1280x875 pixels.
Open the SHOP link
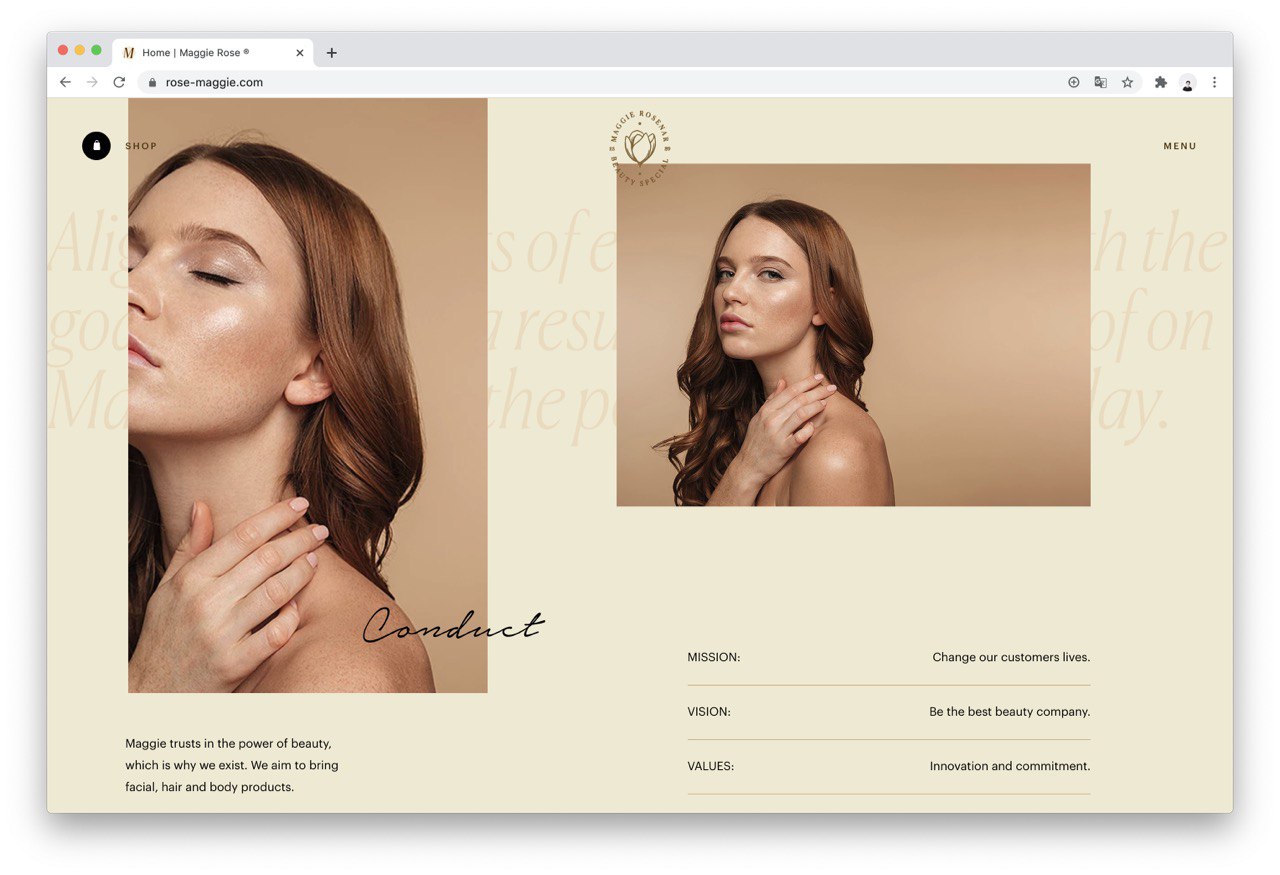[141, 146]
